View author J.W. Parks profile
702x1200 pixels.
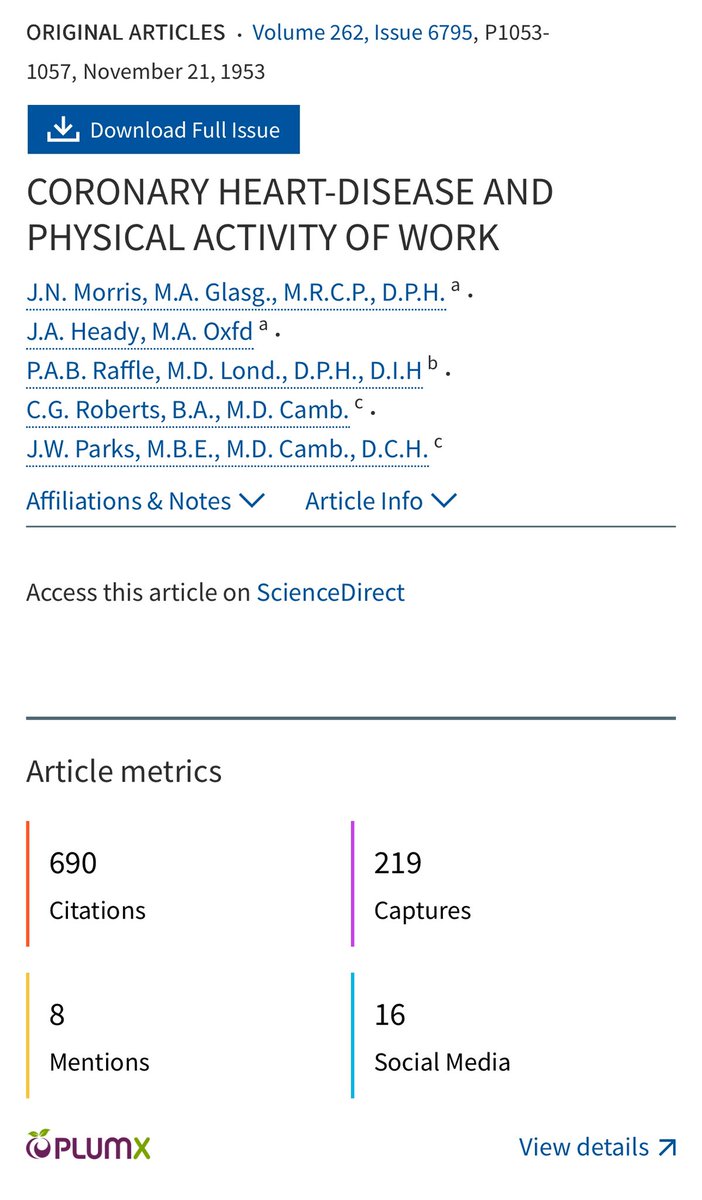coord(227,450)
